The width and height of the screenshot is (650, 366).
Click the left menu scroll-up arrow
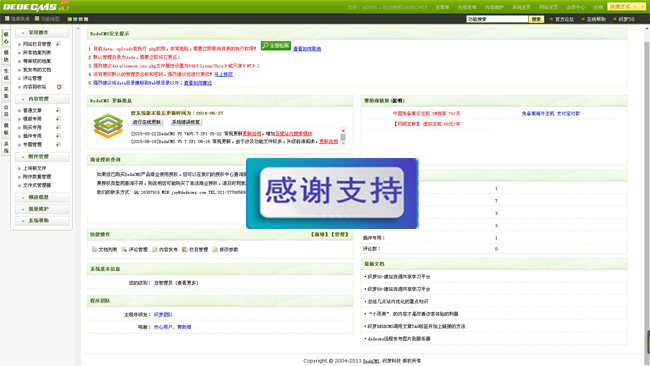(78, 29)
